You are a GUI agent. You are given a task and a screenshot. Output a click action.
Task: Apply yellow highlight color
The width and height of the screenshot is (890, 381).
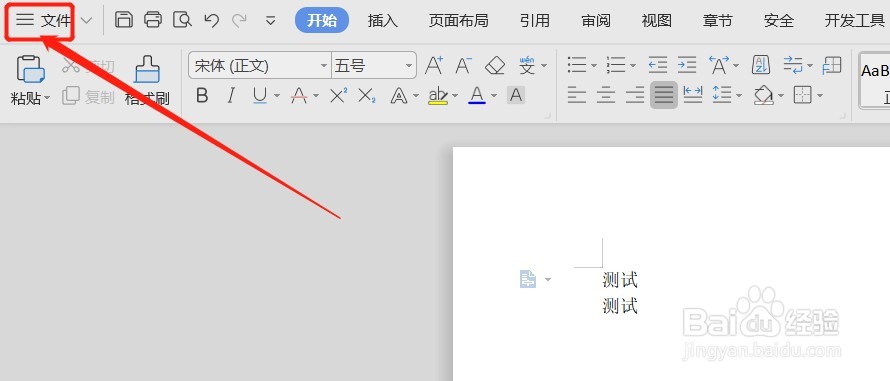click(x=438, y=95)
